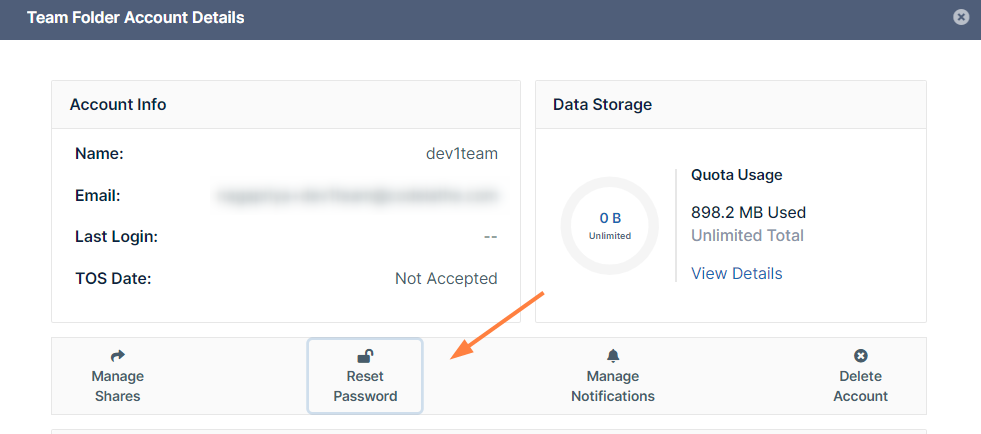
Task: Click the Account Info panel header
Action: coord(118,104)
